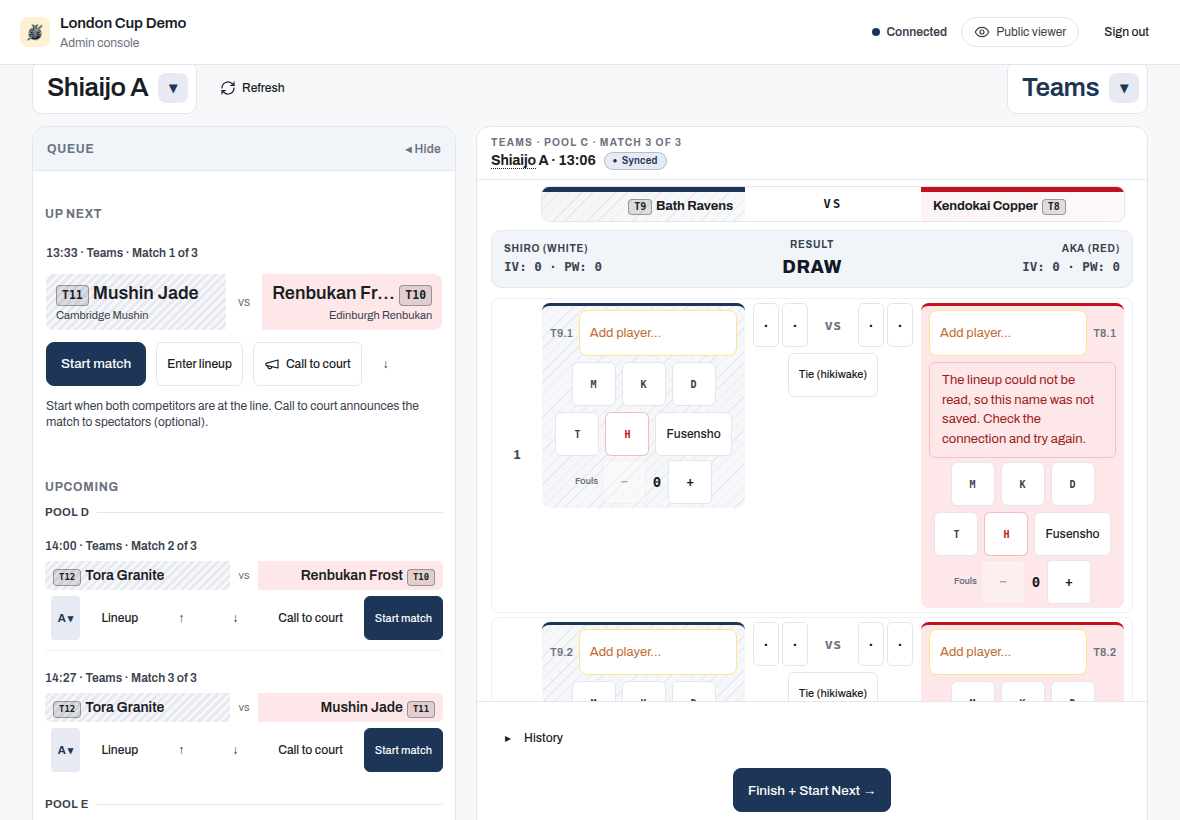The image size is (1180, 820).
Task: Move the up-next match down in queue
Action: click(385, 364)
